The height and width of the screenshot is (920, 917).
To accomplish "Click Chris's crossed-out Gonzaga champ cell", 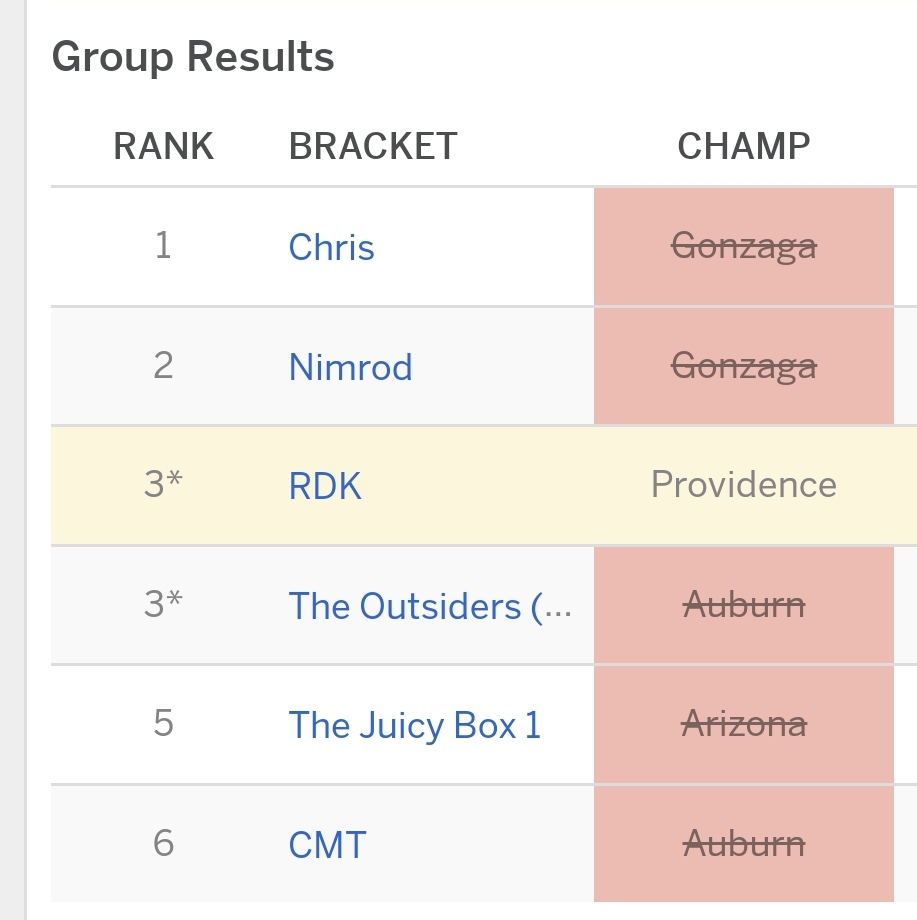I will tap(743, 246).
